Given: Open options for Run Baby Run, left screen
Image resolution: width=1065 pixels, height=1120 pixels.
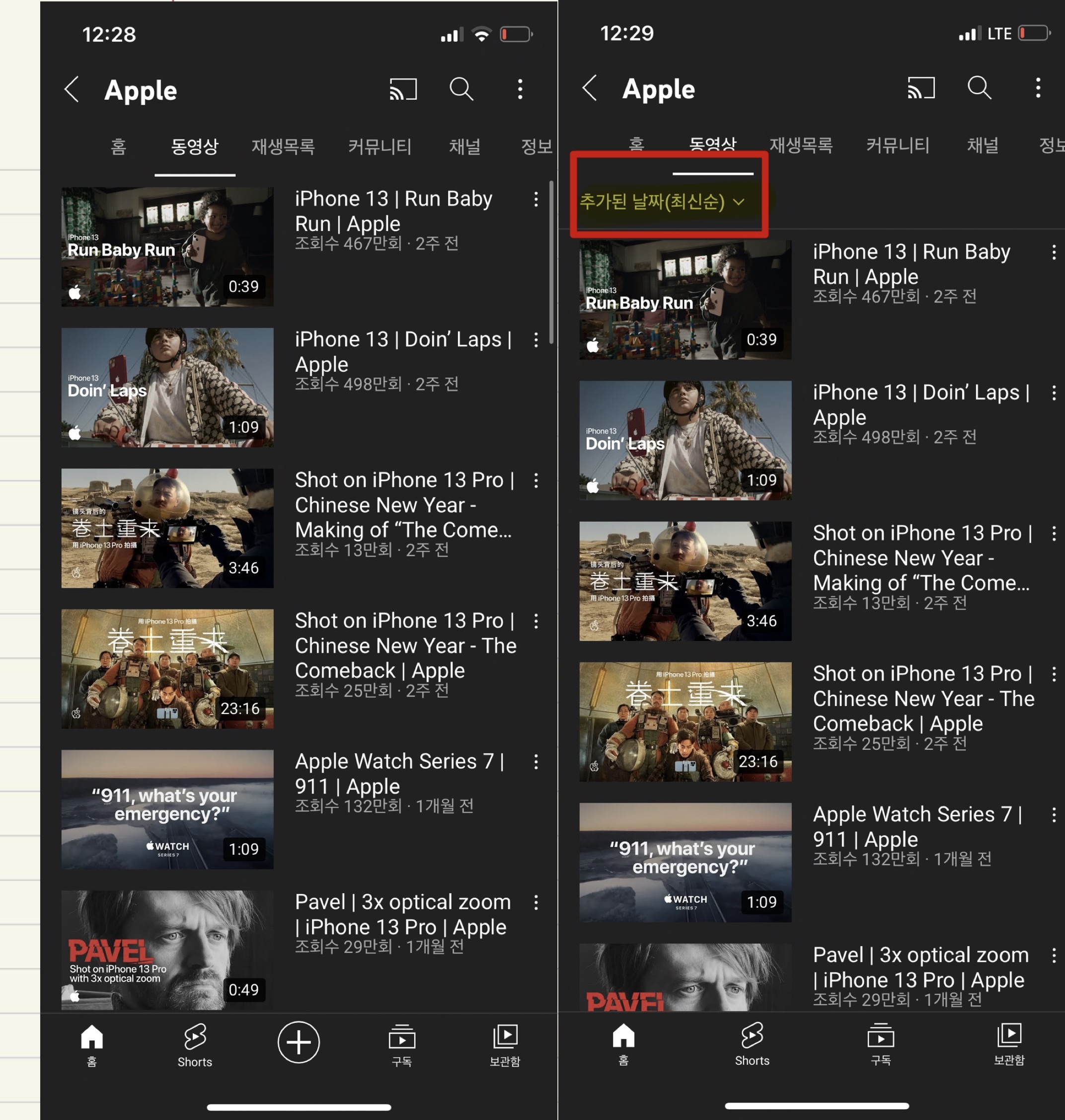Looking at the screenshot, I should click(536, 199).
